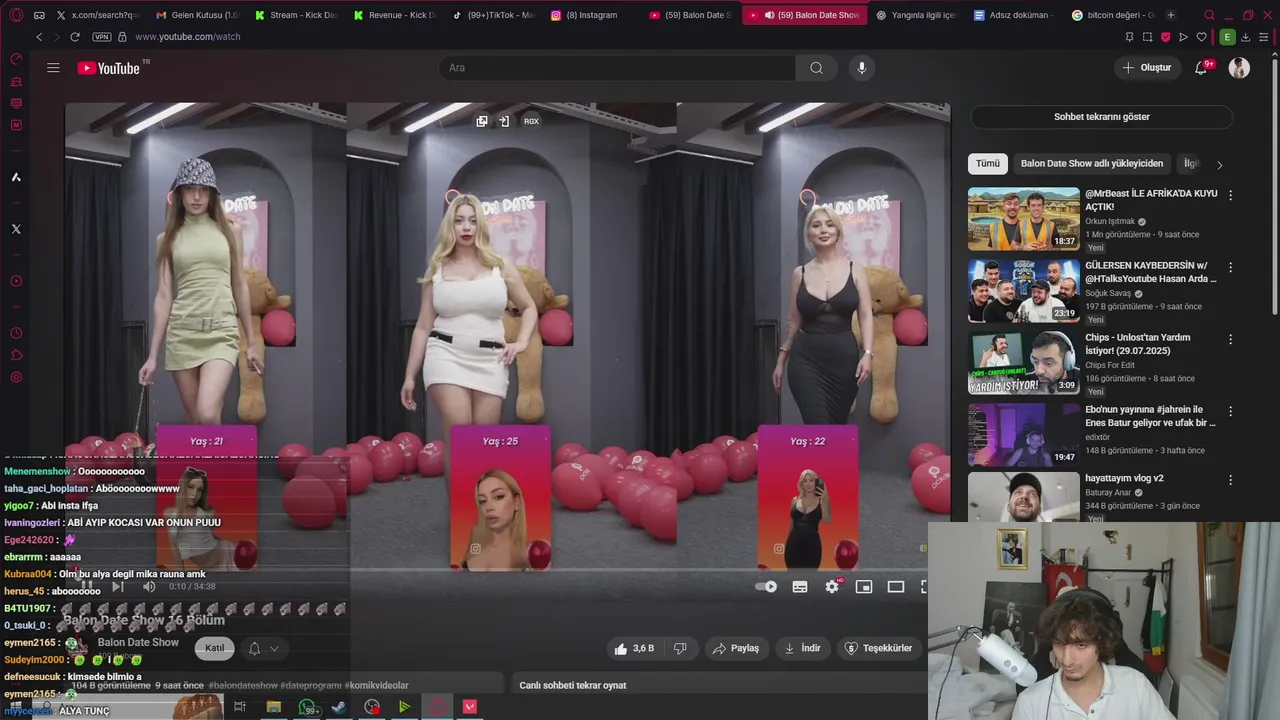Click the address bar www.youtube.com/watch
This screenshot has height=720, width=1280.
187,37
